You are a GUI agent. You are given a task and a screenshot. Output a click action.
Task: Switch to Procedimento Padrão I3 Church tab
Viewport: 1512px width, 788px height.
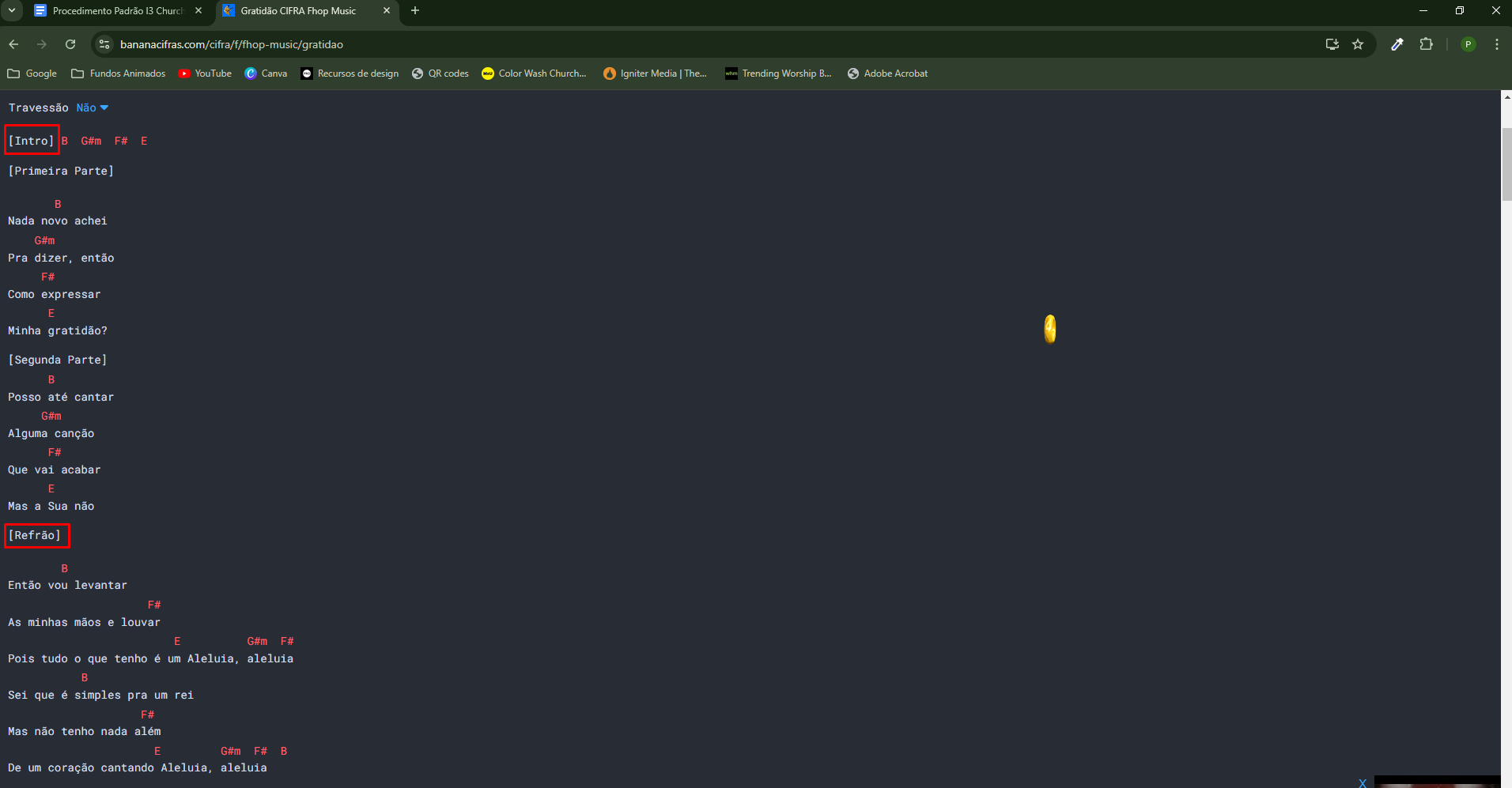[119, 11]
